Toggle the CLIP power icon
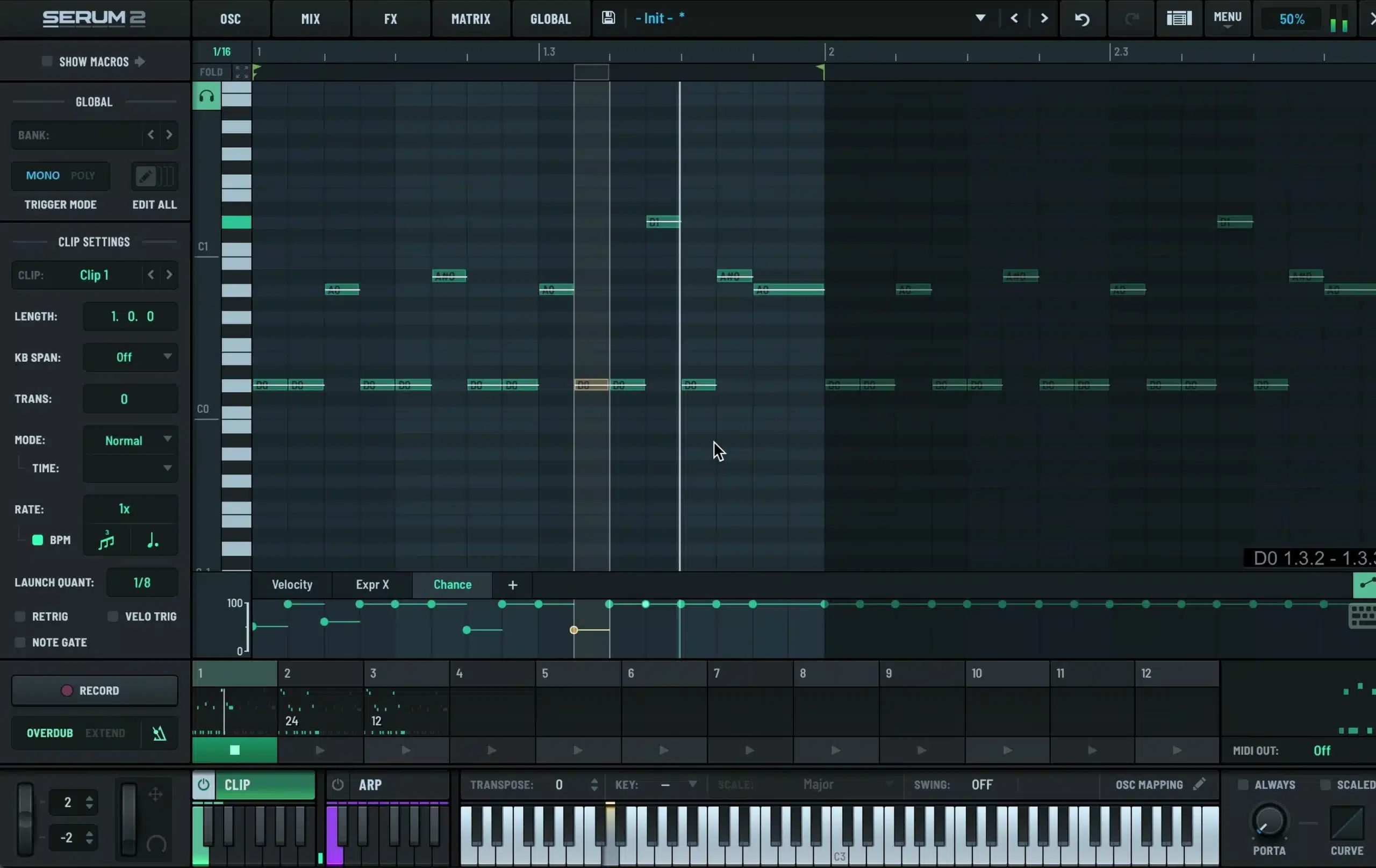 [x=203, y=785]
